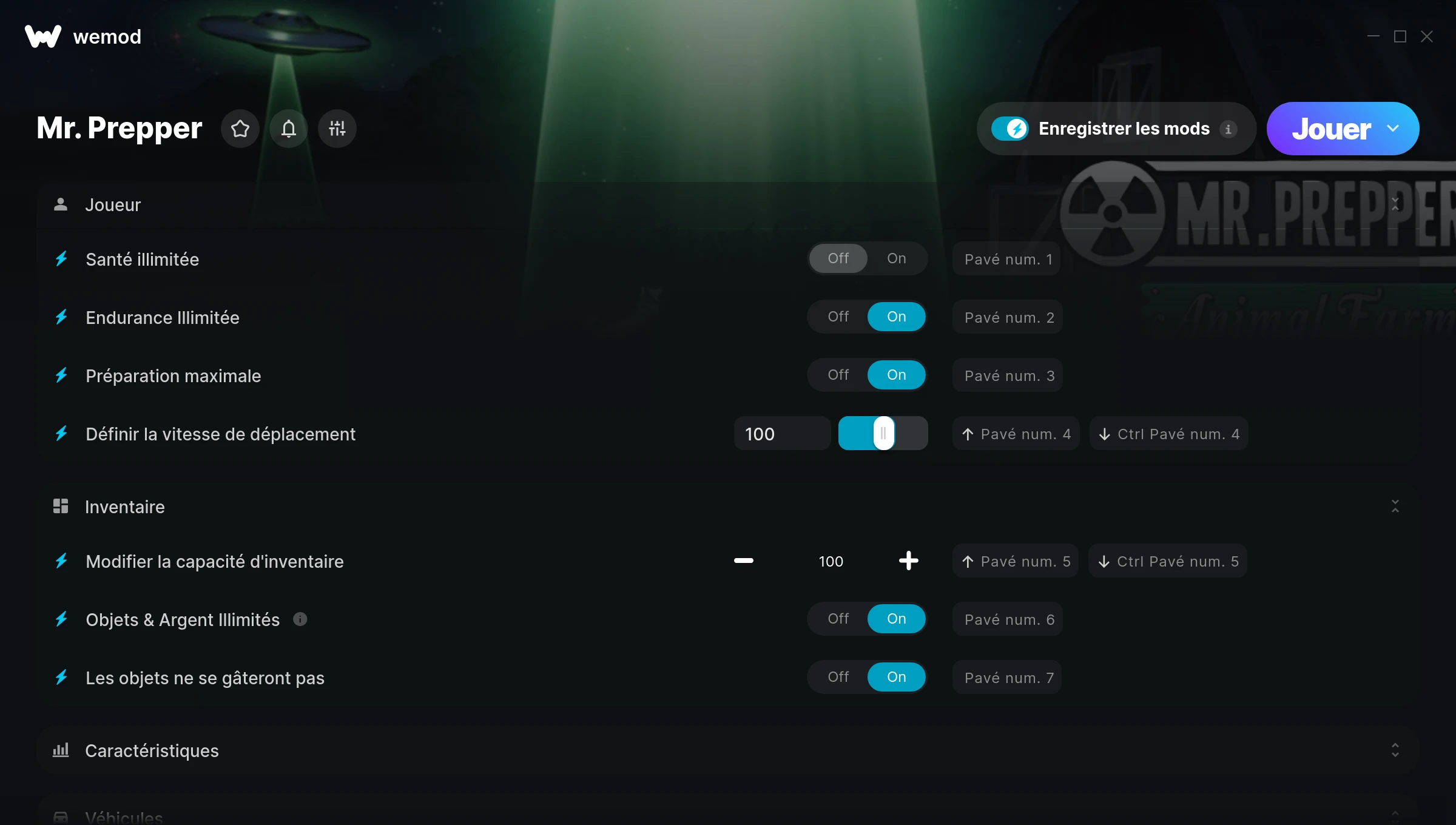Click the Ctrl Pavé num. 4 hotkey button
This screenshot has width=1456, height=825.
1169,434
